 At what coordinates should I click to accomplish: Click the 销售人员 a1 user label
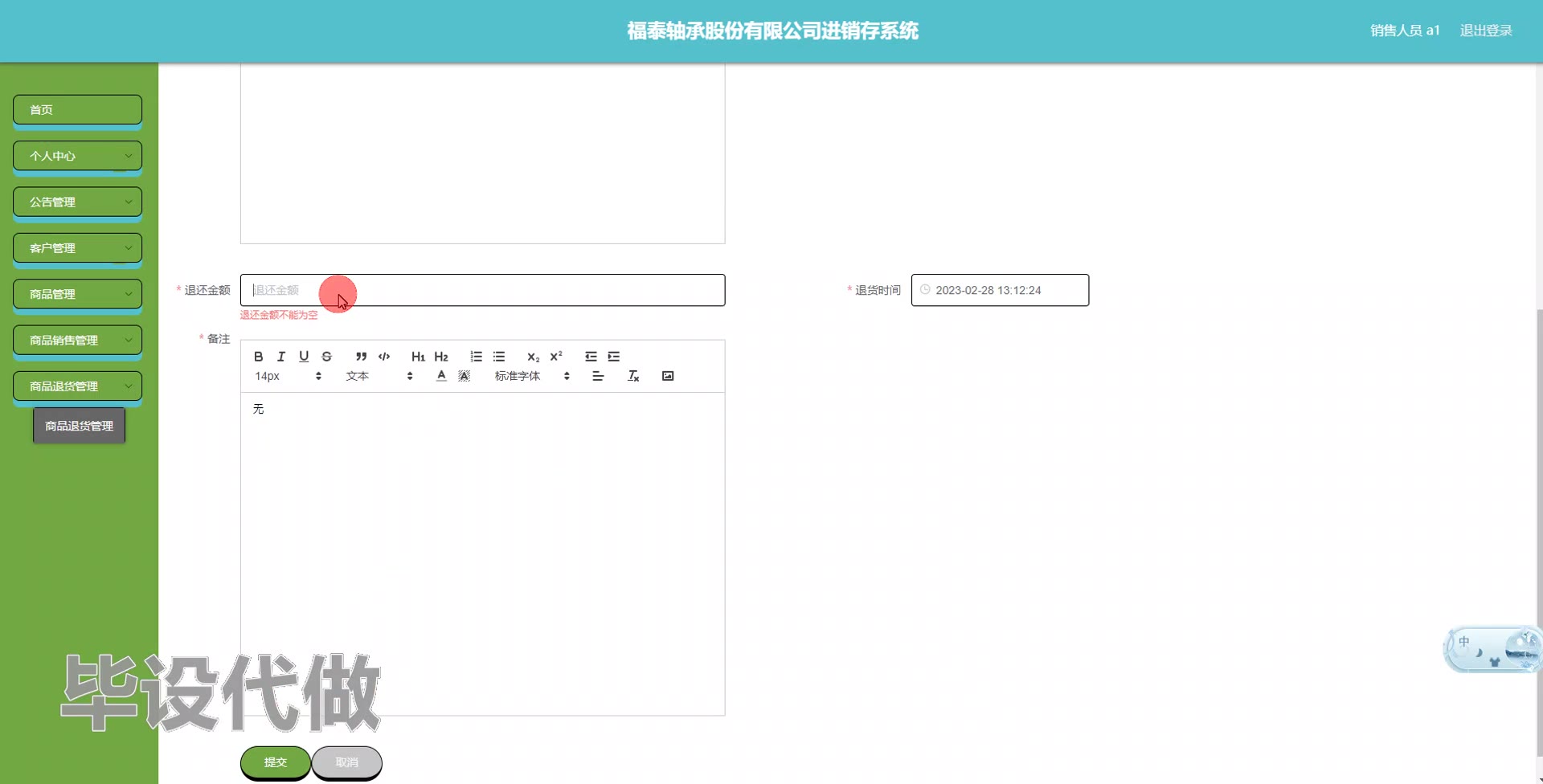(x=1405, y=31)
